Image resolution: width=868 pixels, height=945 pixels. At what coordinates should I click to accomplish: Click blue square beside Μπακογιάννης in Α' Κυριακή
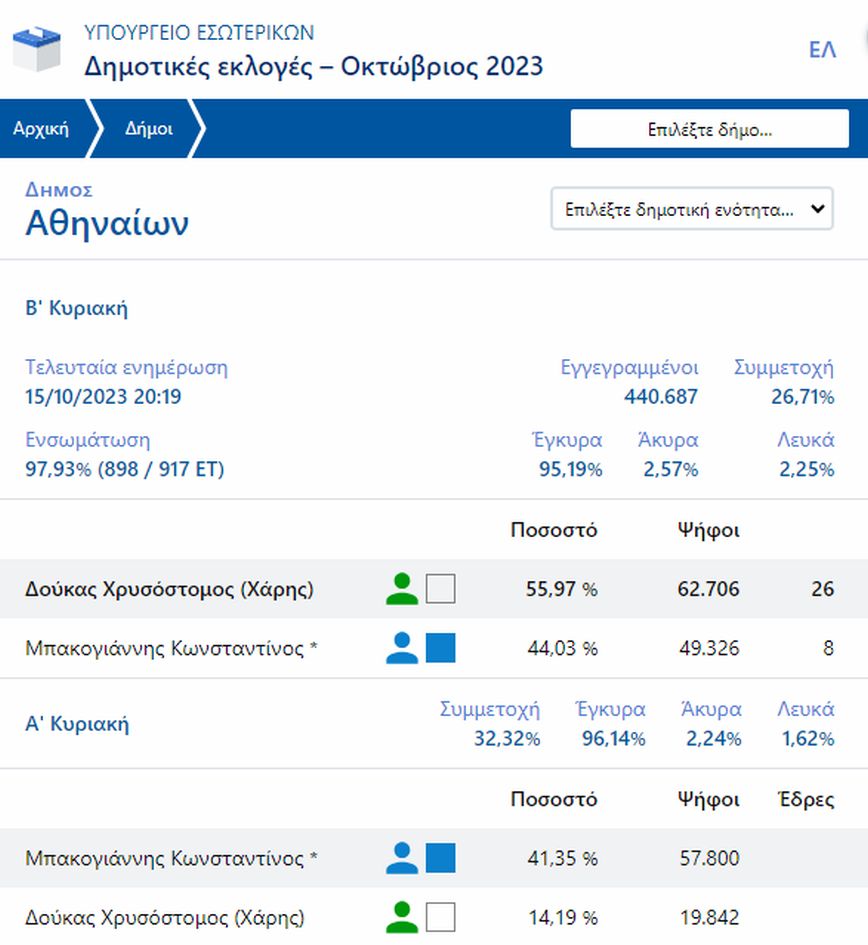click(x=440, y=858)
